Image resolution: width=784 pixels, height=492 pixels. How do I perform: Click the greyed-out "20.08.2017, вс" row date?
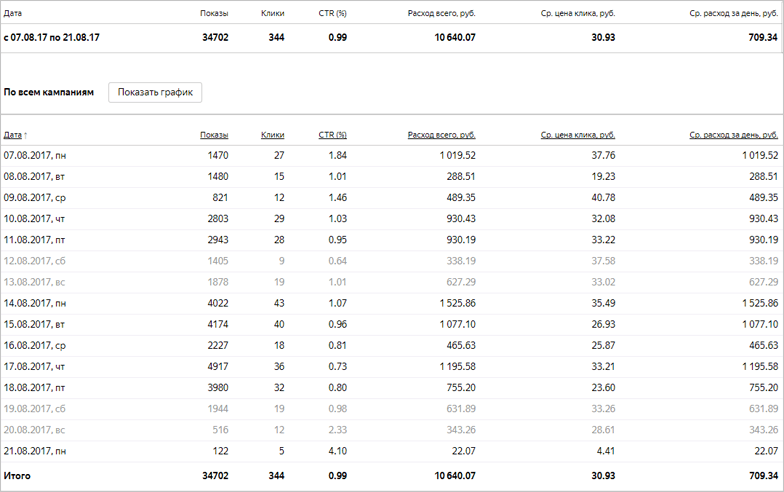point(35,428)
